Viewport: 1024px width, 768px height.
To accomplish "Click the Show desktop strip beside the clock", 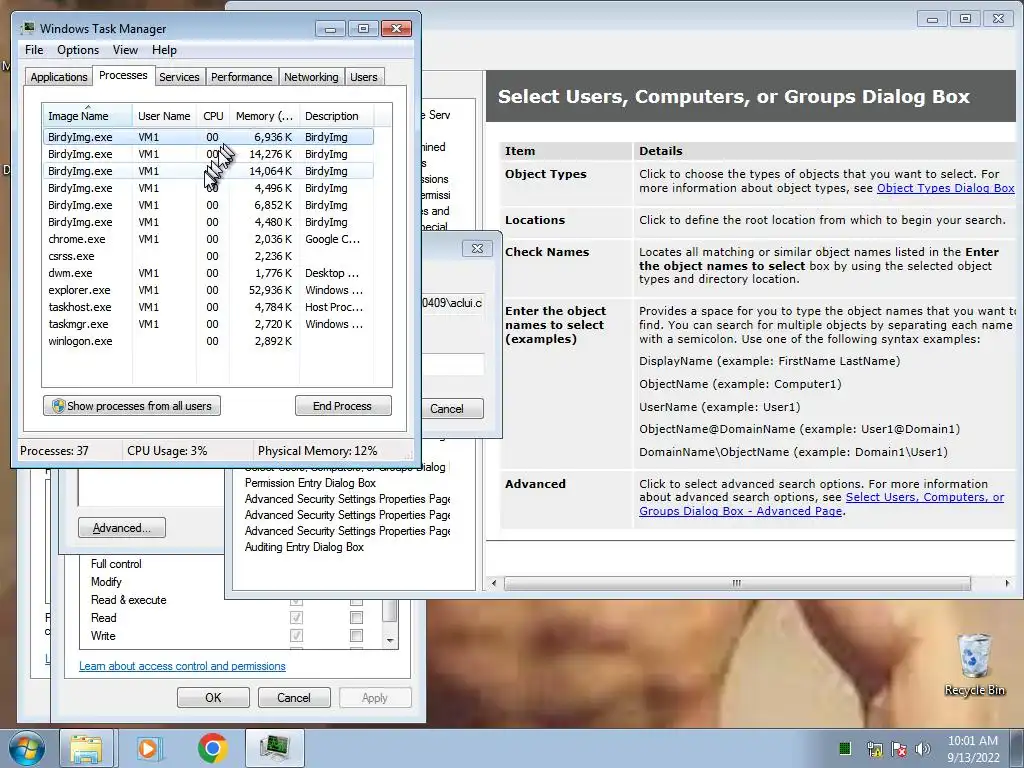I will coord(1019,748).
